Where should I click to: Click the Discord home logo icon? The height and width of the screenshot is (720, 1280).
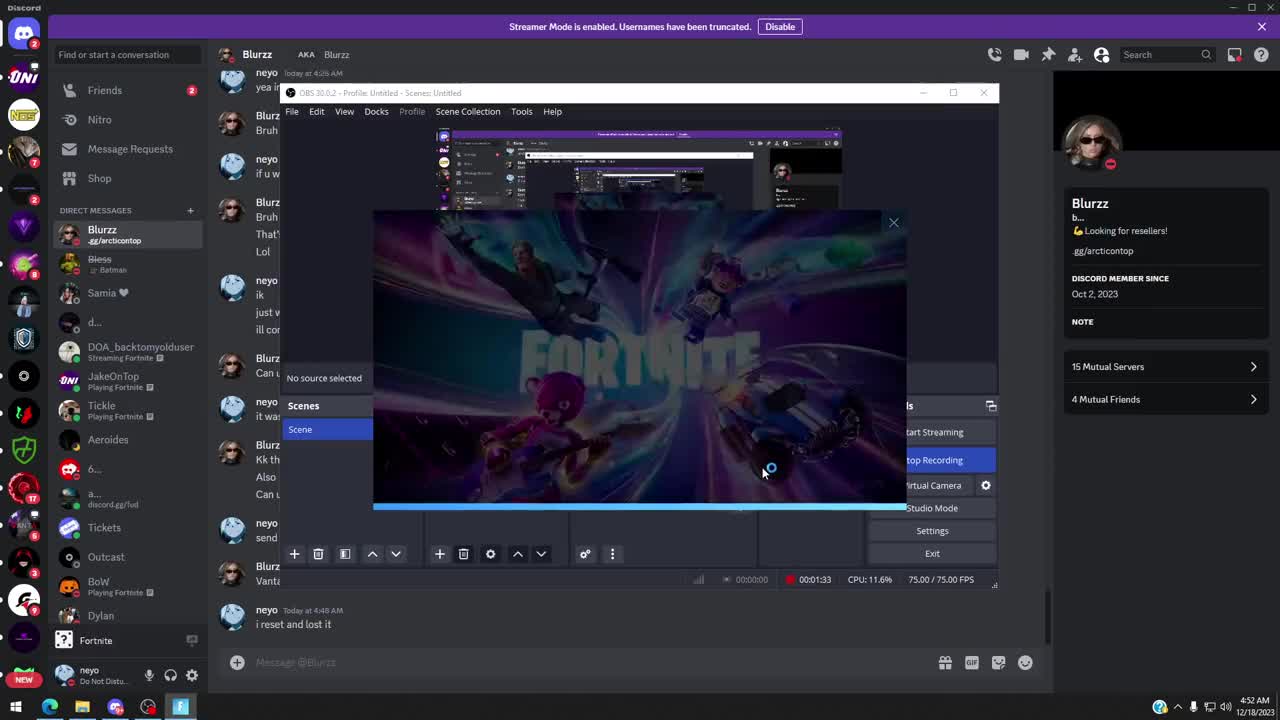pyautogui.click(x=23, y=34)
